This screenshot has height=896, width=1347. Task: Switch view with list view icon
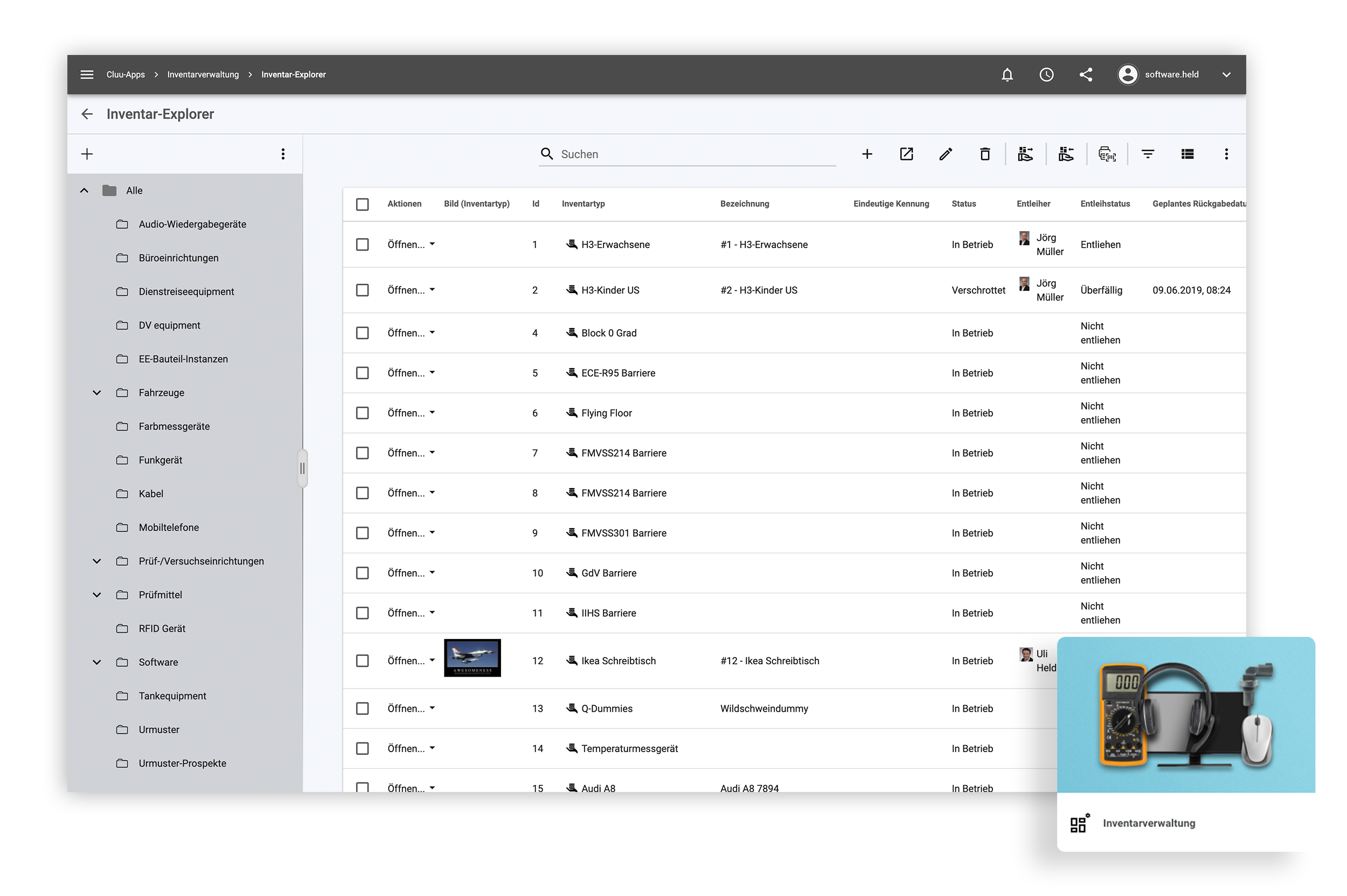click(1187, 154)
